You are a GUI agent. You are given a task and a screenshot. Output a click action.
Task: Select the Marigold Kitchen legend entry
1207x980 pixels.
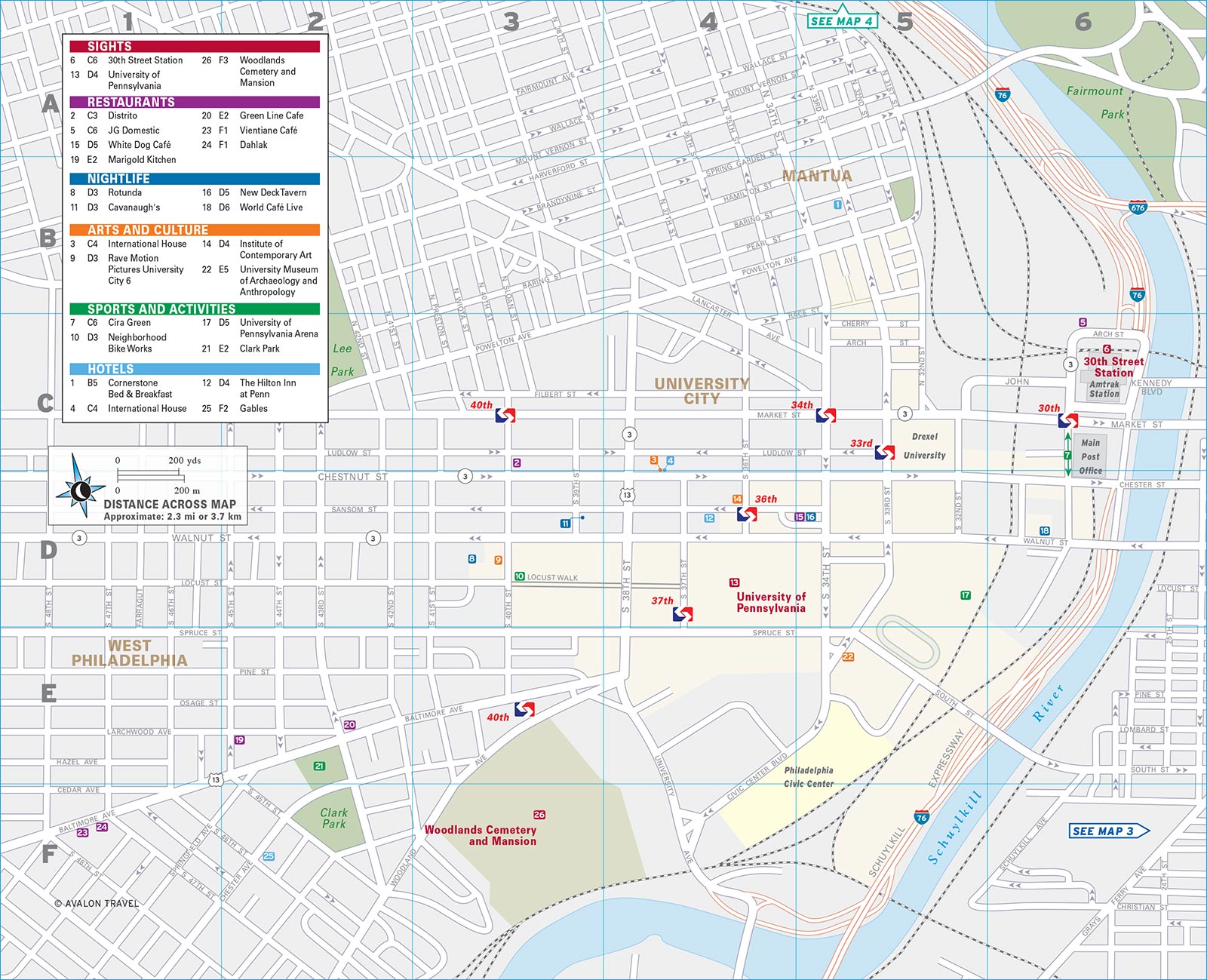[123, 160]
